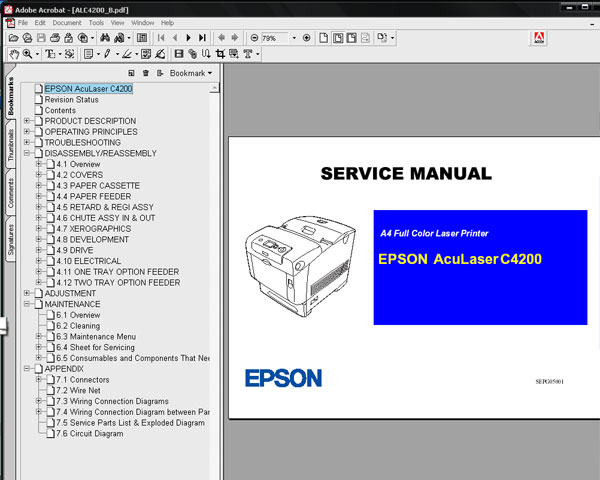600x480 pixels.
Task: Select the 4.10 ELECTRICAL bookmark
Action: (x=89, y=261)
